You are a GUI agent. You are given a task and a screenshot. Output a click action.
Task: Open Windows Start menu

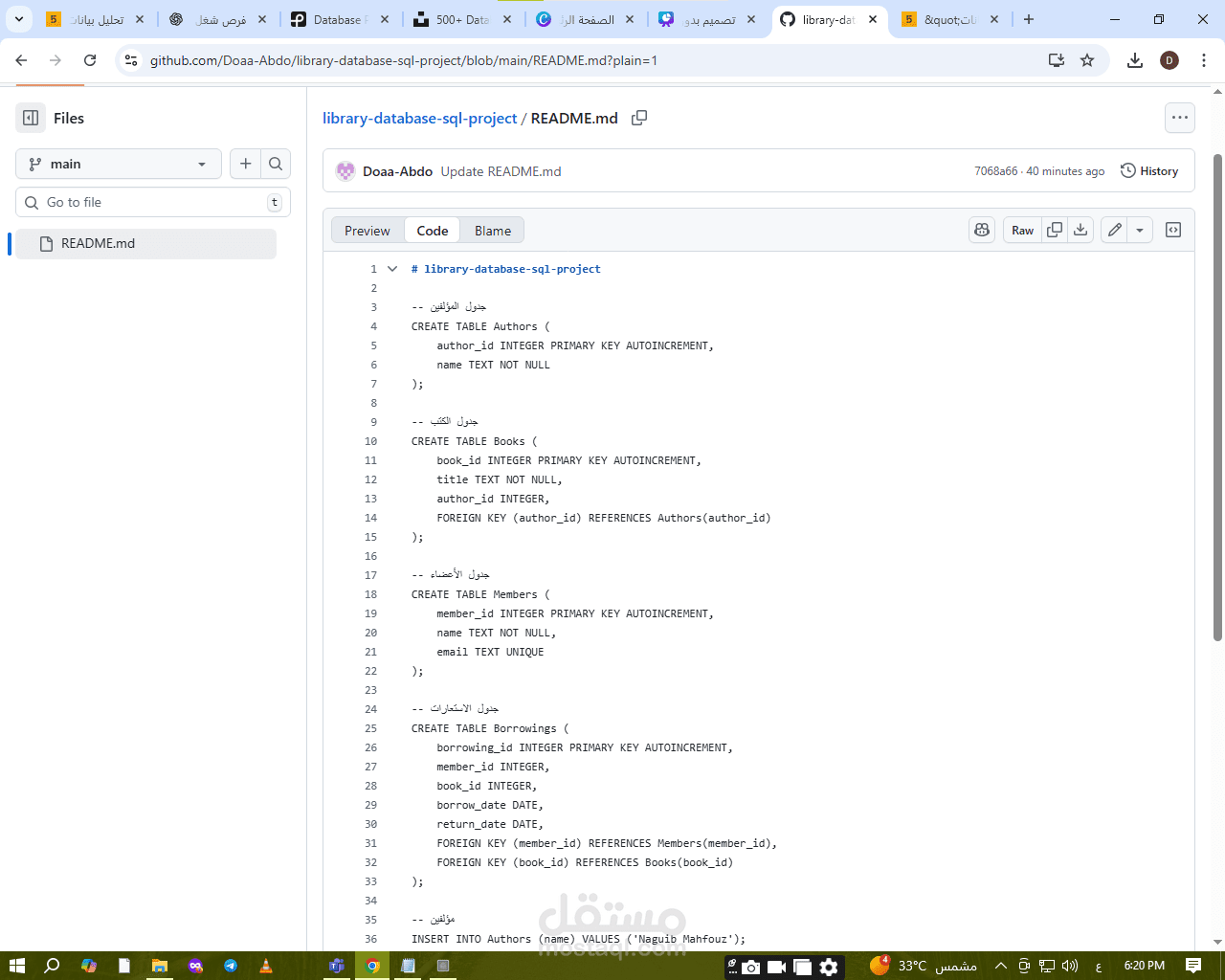pyautogui.click(x=16, y=966)
